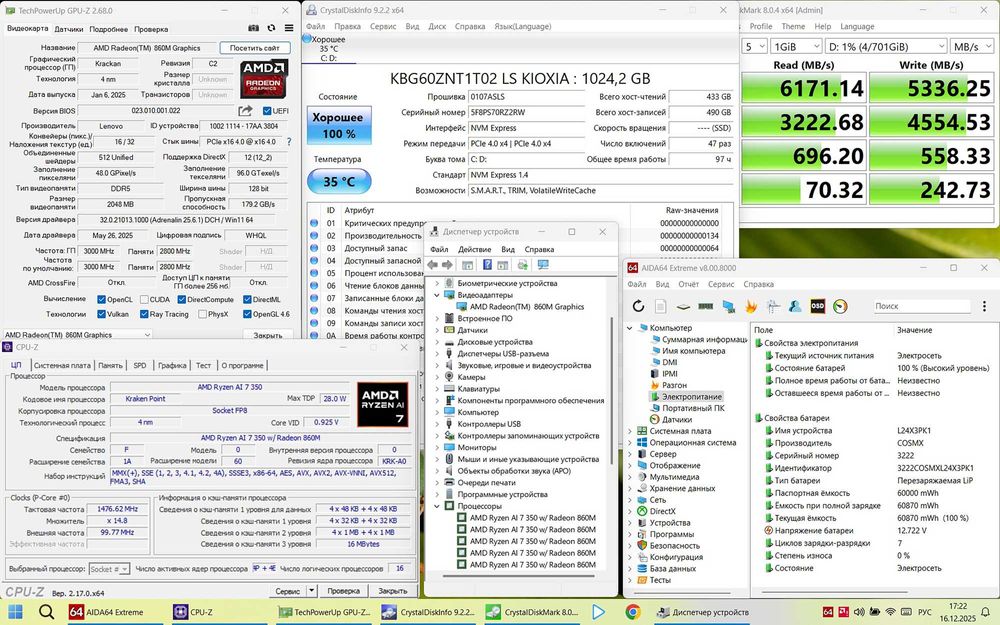Switch to the Подробнее tab in GPU-Z

point(108,29)
